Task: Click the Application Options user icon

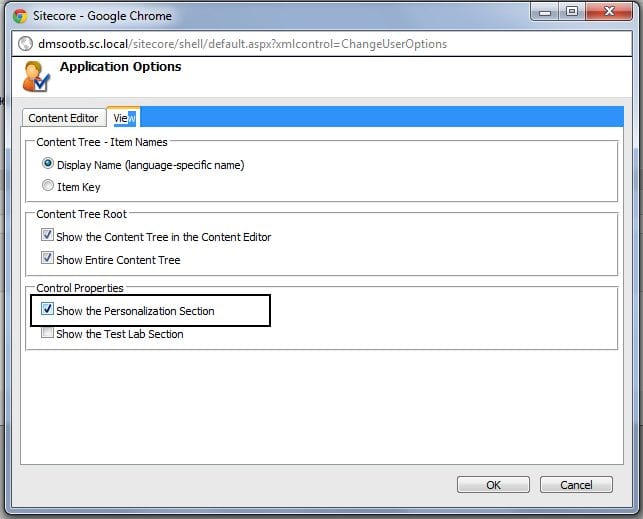Action: tap(36, 77)
